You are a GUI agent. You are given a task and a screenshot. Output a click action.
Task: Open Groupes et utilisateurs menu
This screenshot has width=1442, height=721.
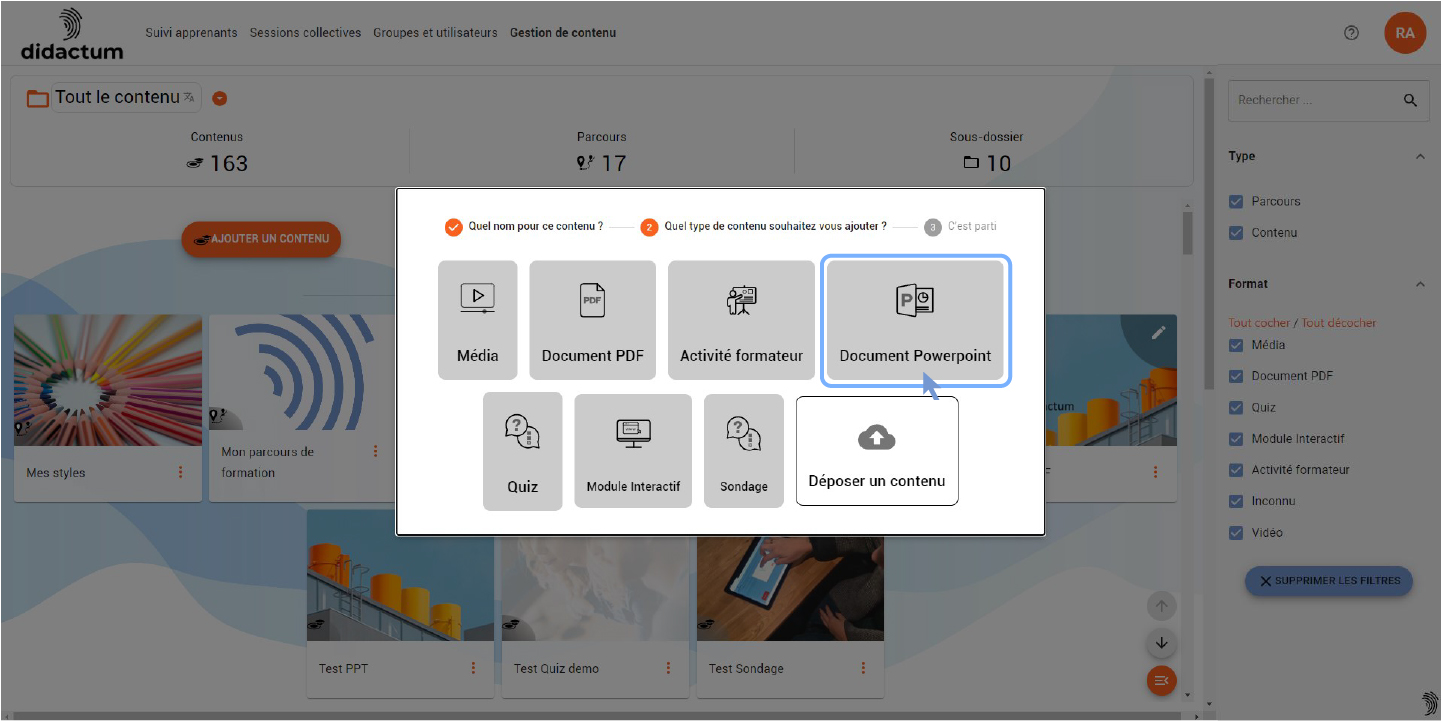(x=435, y=33)
